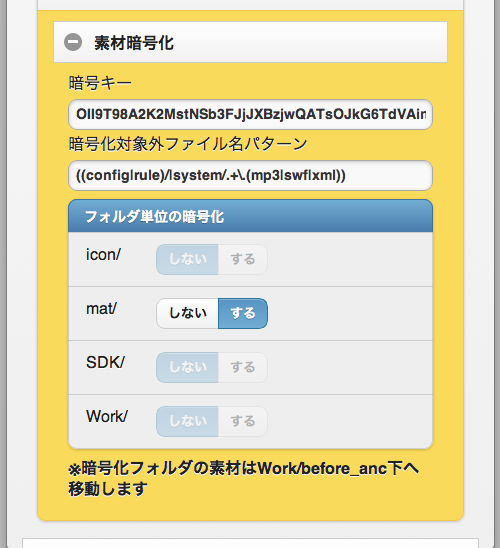Image resolution: width=500 pixels, height=548 pixels.
Task: Choose する for the SDK/ folder
Action: pyautogui.click(x=243, y=367)
